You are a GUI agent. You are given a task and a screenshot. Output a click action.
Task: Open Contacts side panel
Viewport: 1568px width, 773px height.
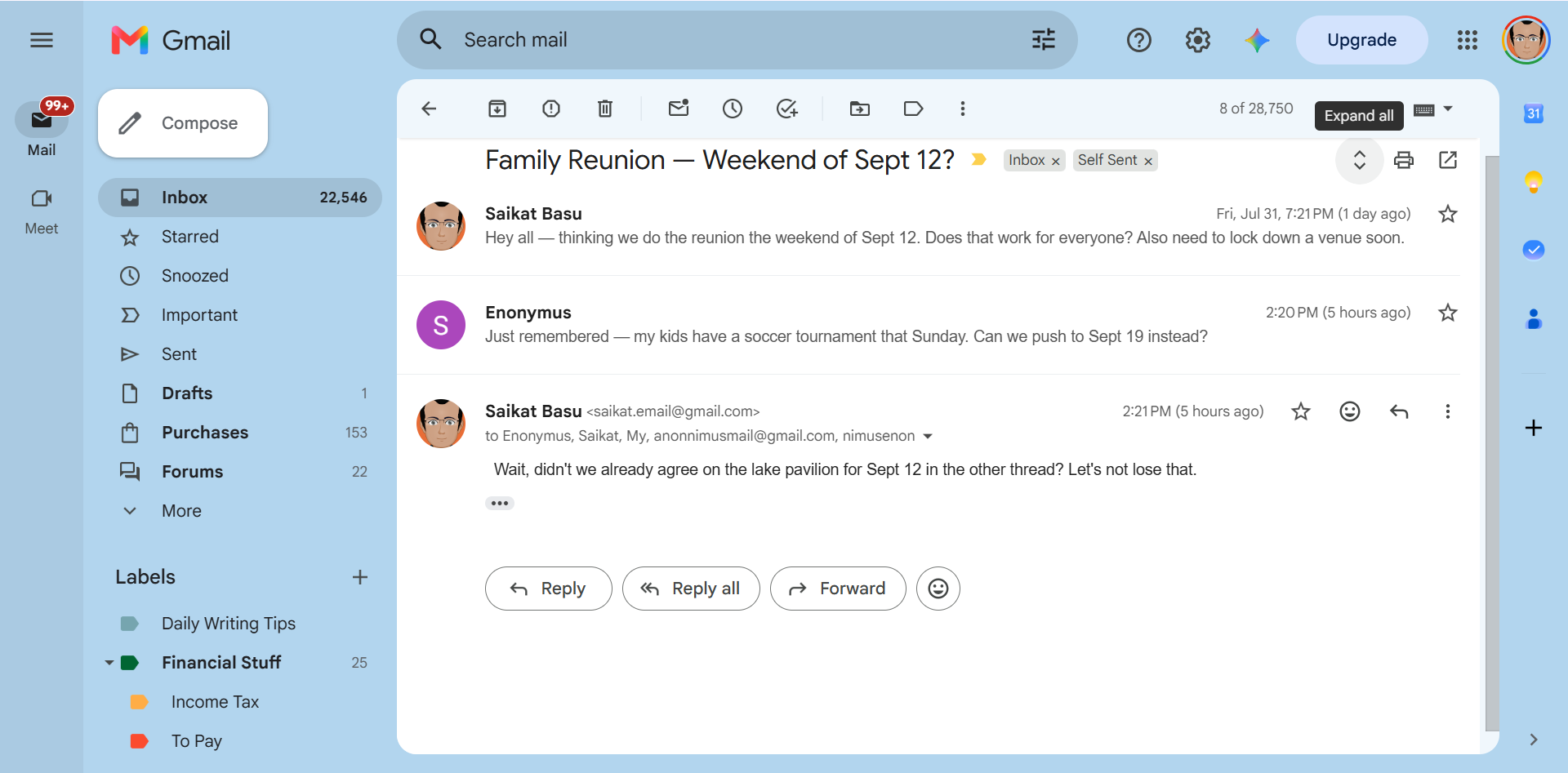point(1534,319)
